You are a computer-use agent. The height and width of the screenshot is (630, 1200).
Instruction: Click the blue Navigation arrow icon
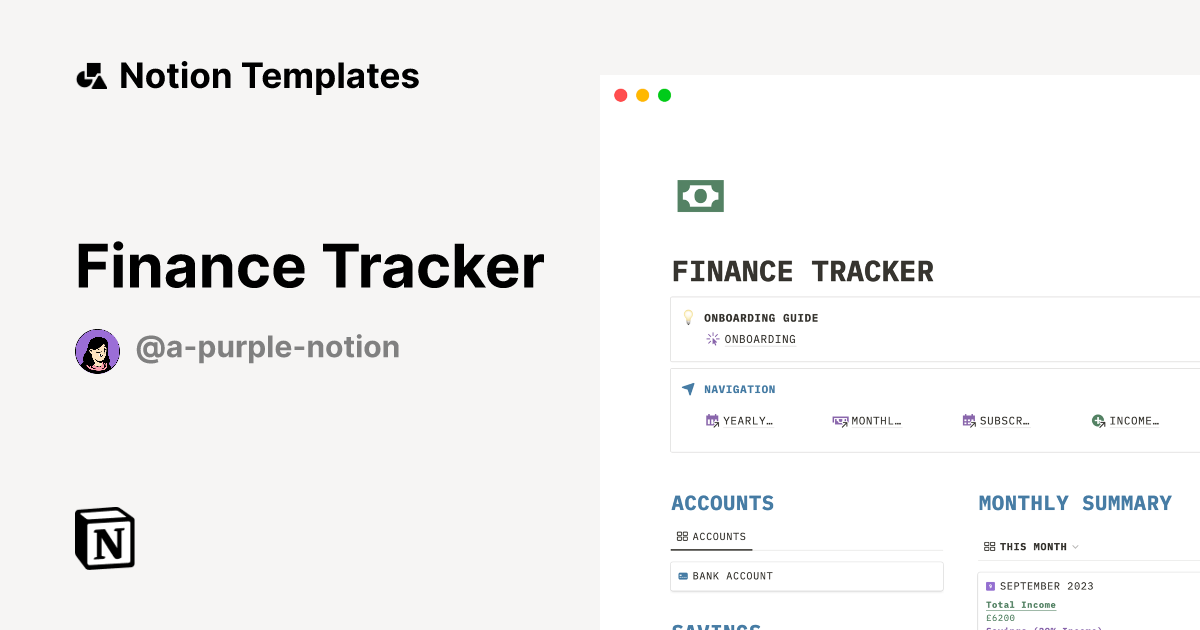[x=688, y=389]
